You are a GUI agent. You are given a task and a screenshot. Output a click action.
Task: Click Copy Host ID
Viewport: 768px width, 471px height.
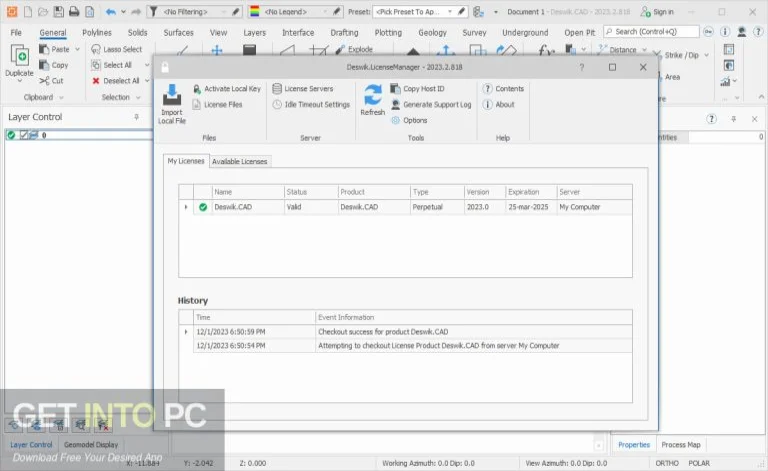[417, 89]
